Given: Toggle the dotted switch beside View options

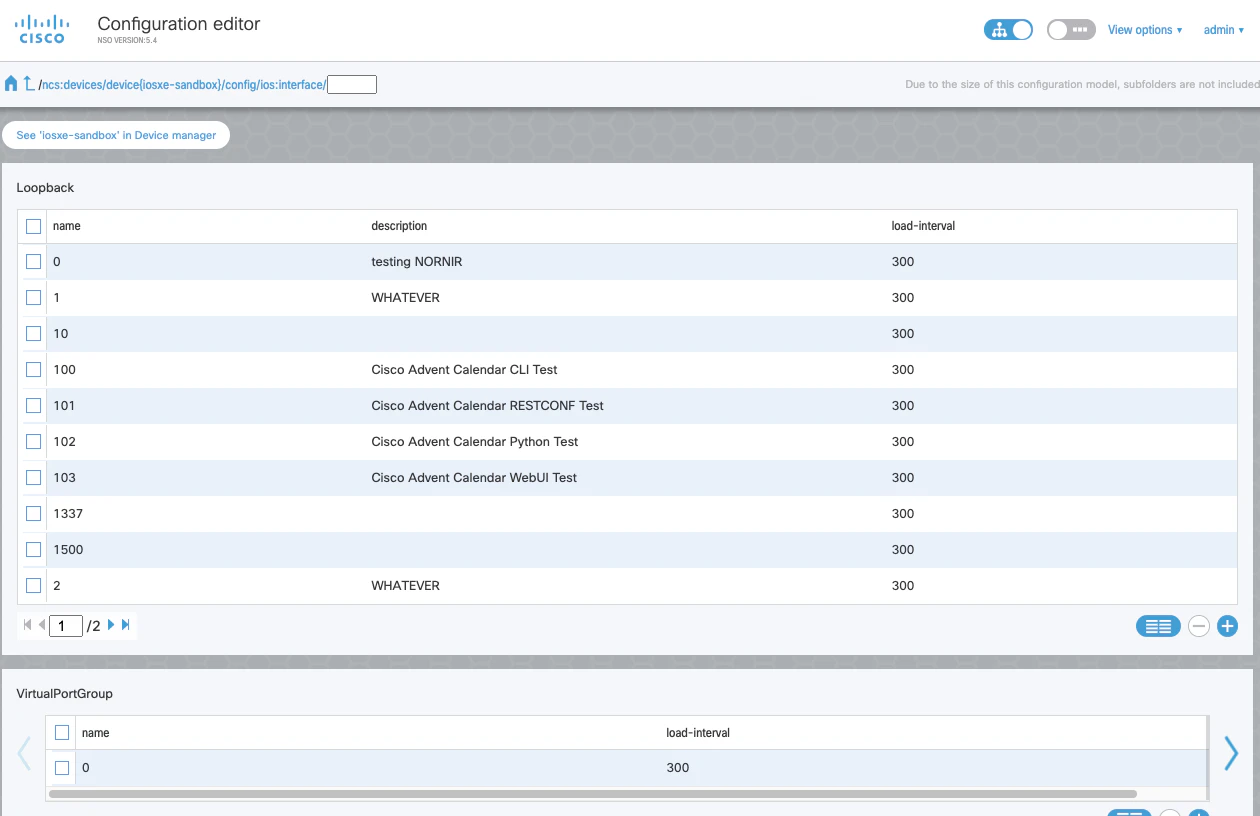Looking at the screenshot, I should coord(1071,30).
